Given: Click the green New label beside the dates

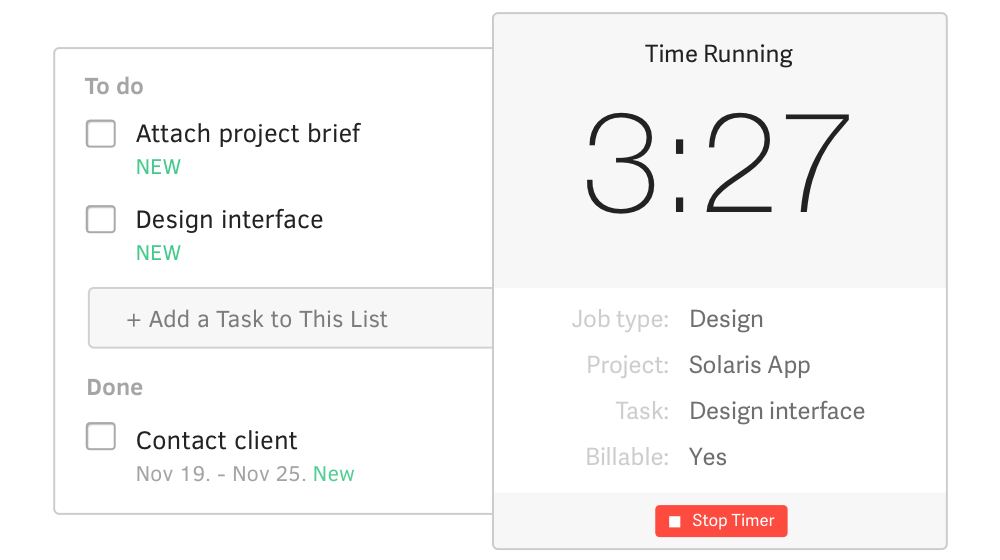Looking at the screenshot, I should coord(334,474).
